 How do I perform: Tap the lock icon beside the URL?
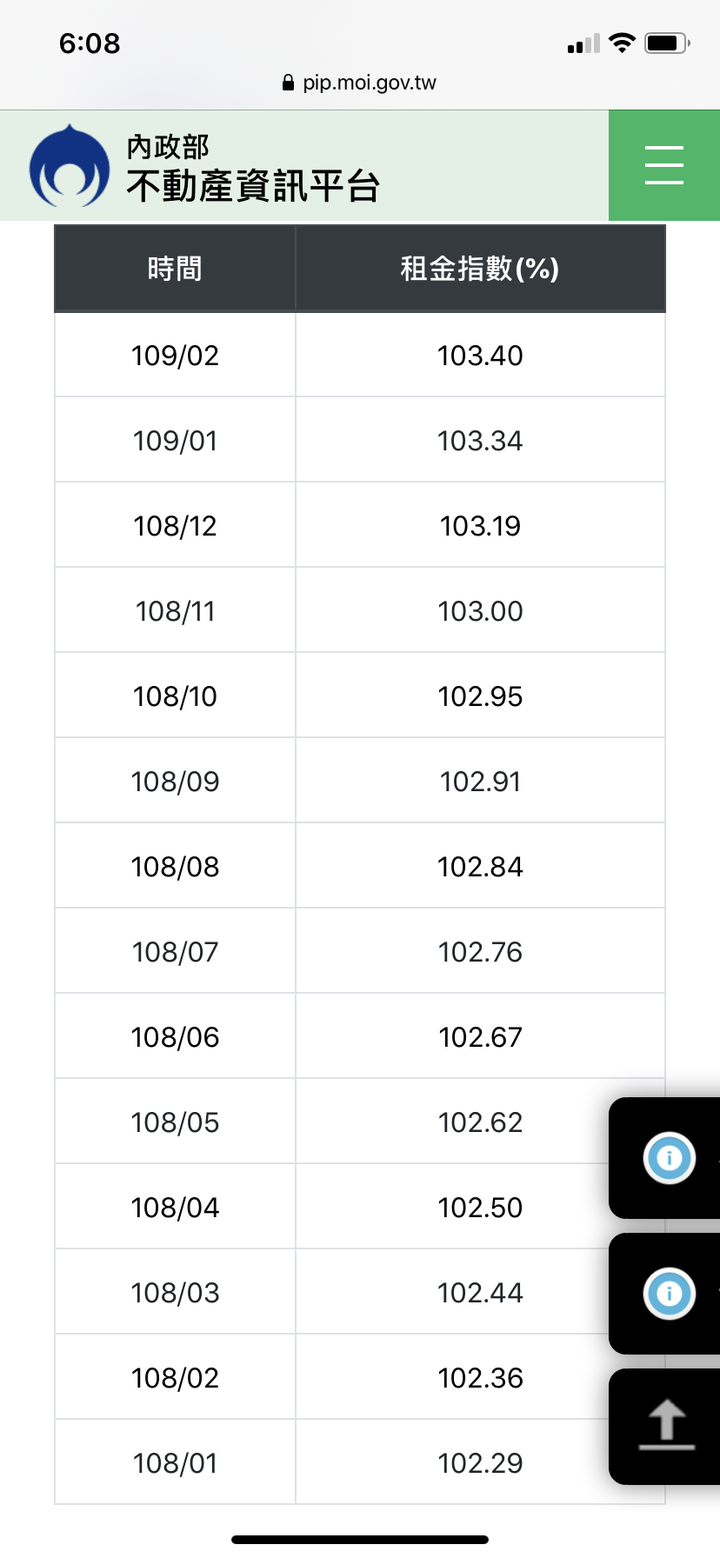pos(289,83)
